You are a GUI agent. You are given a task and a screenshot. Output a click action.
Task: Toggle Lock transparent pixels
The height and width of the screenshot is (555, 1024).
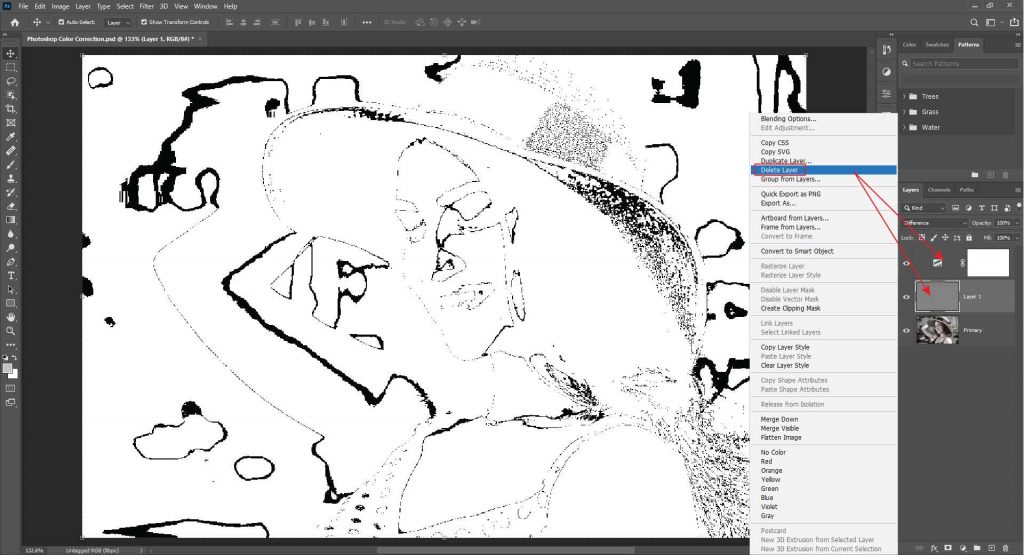(x=921, y=238)
